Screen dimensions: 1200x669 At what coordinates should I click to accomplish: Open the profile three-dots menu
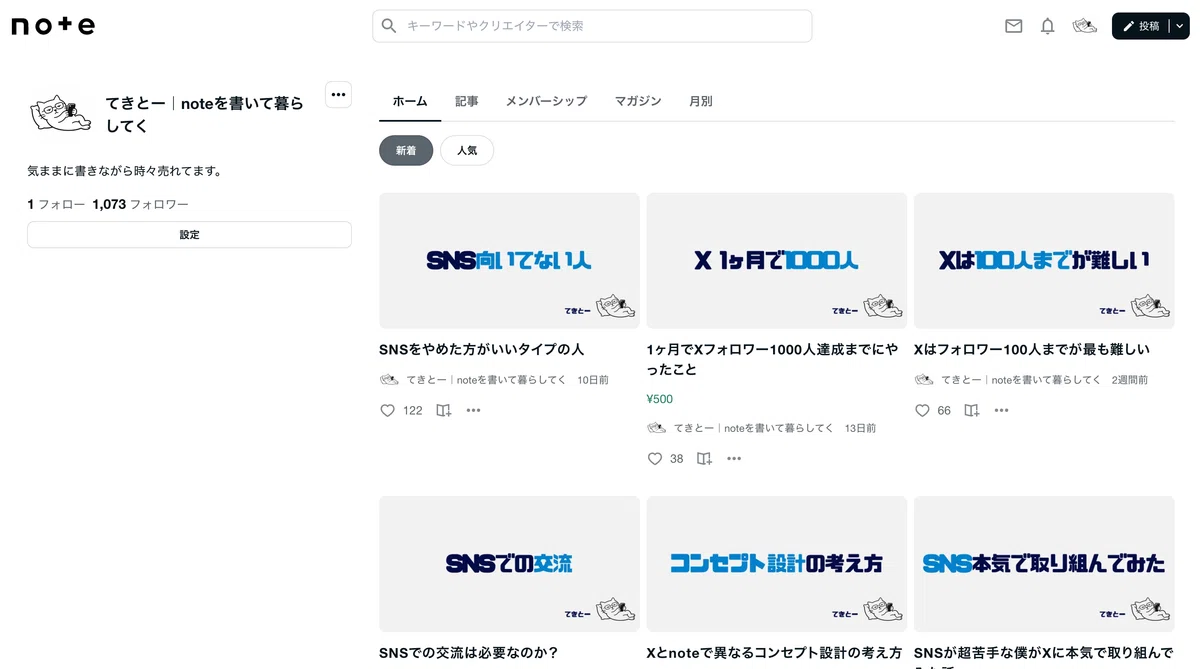coord(339,94)
